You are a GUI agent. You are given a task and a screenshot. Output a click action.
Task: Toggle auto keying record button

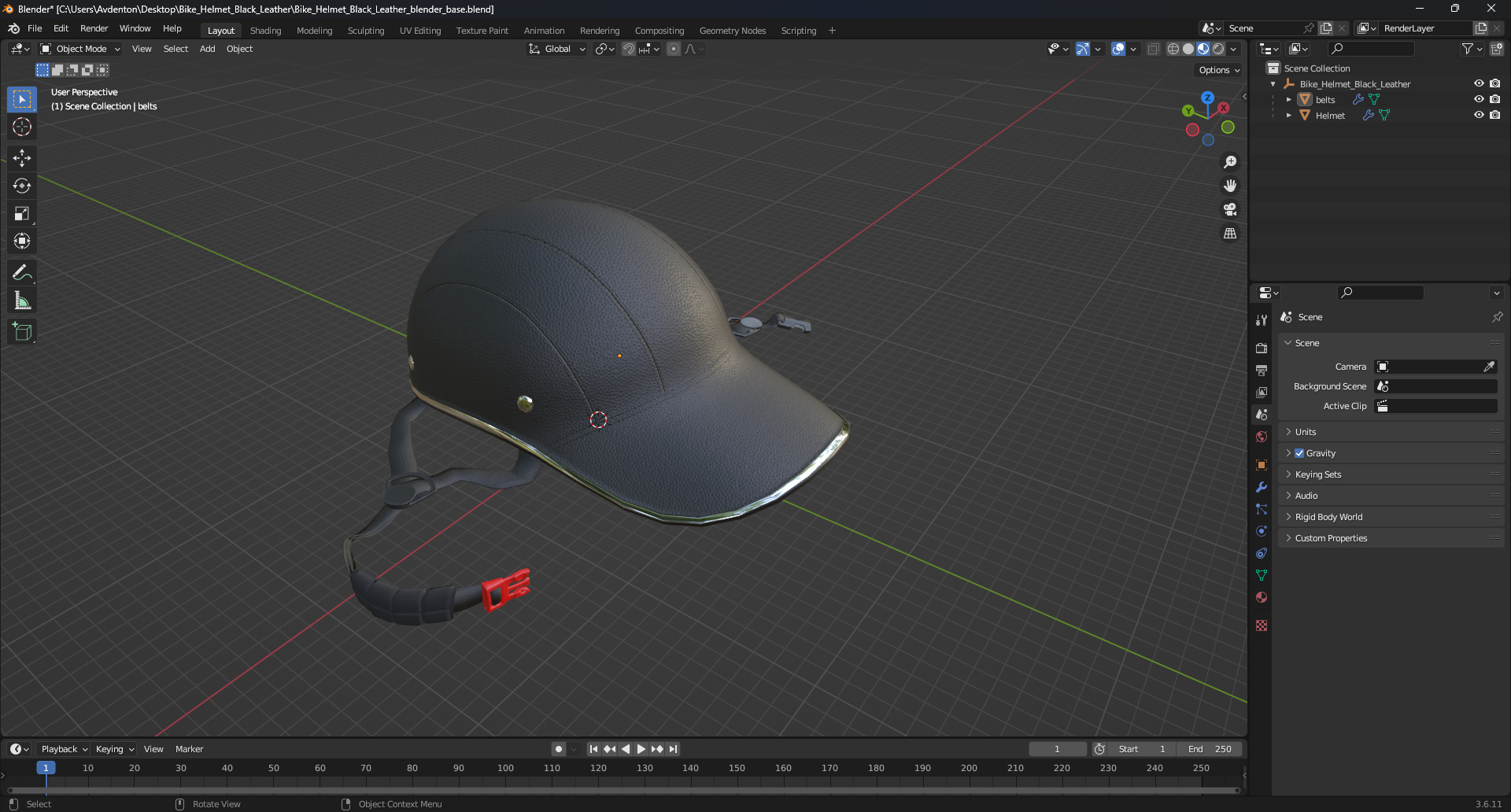[x=559, y=749]
